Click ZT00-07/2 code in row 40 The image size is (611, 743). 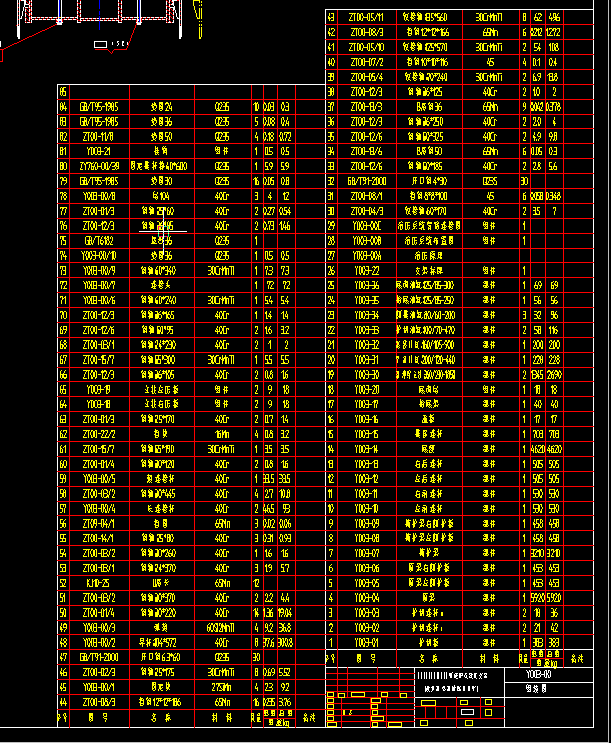click(x=366, y=62)
